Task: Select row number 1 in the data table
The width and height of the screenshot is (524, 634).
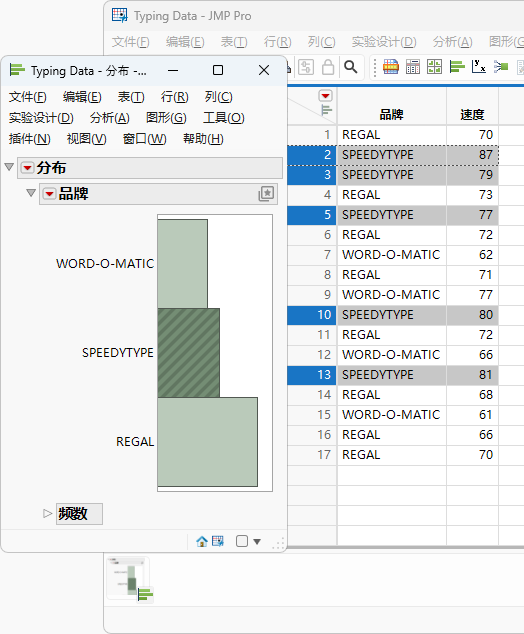Action: [x=312, y=135]
